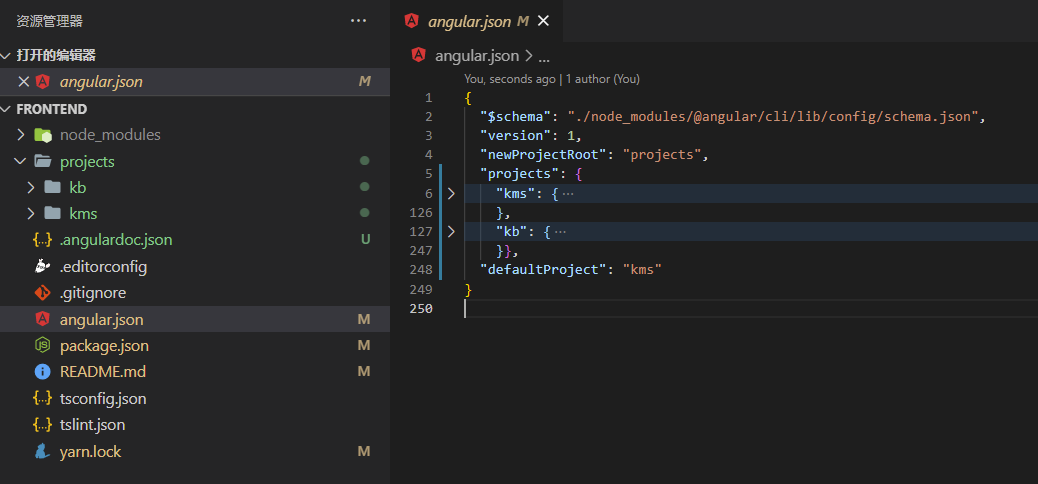Viewport: 1038px width, 484px height.
Task: Close the angular.json editor tab
Action: click(x=543, y=21)
